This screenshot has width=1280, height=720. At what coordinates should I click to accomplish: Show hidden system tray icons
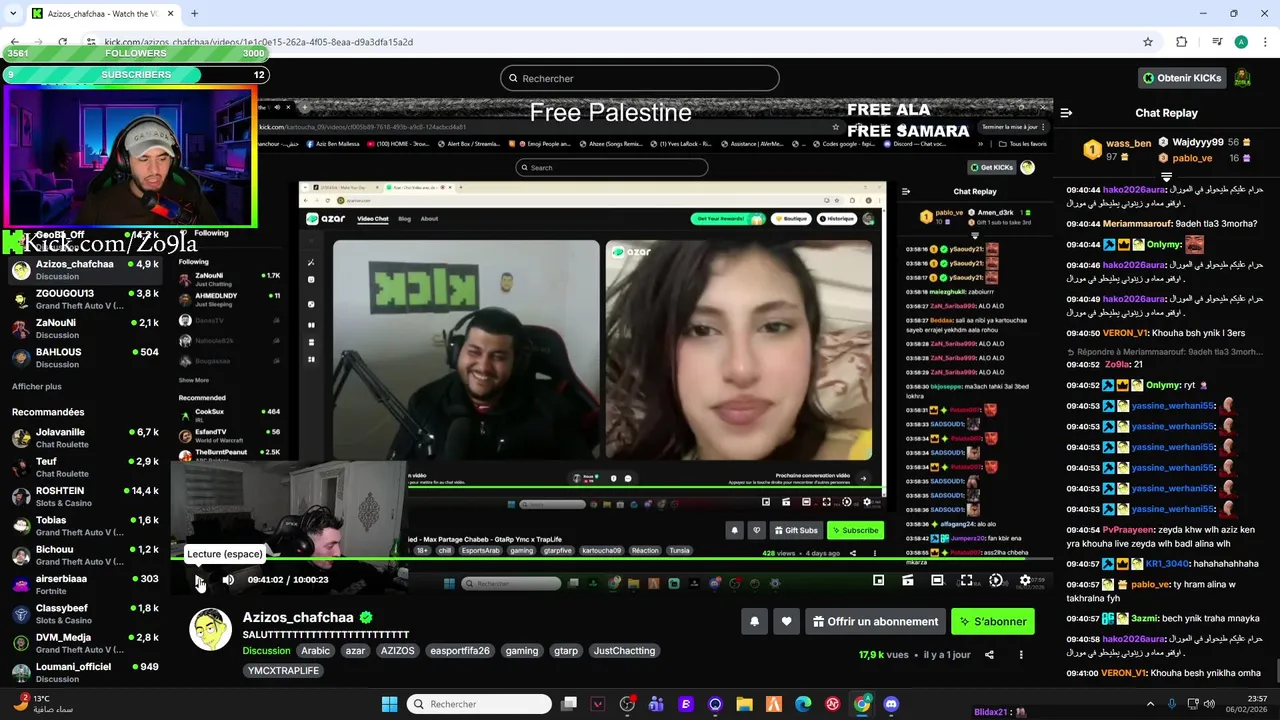1150,704
